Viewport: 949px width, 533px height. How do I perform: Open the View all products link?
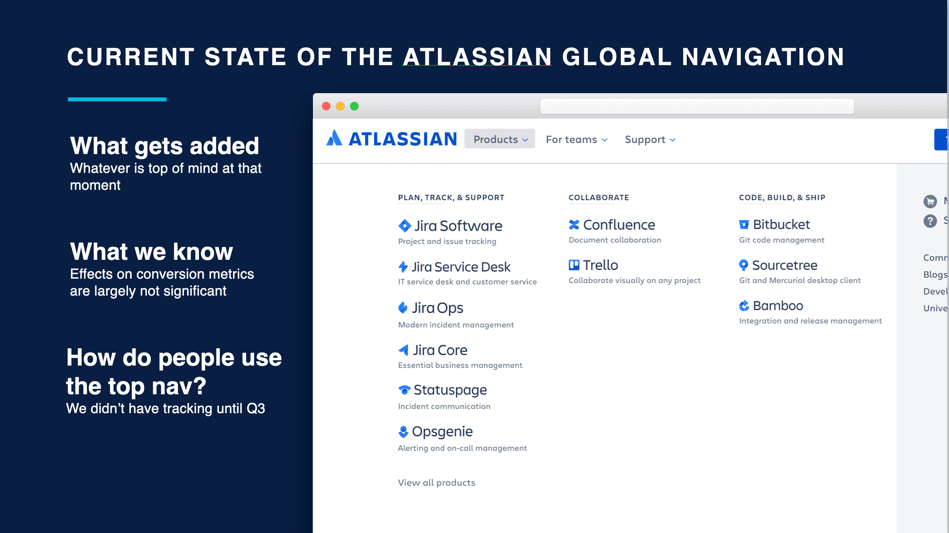pos(437,483)
